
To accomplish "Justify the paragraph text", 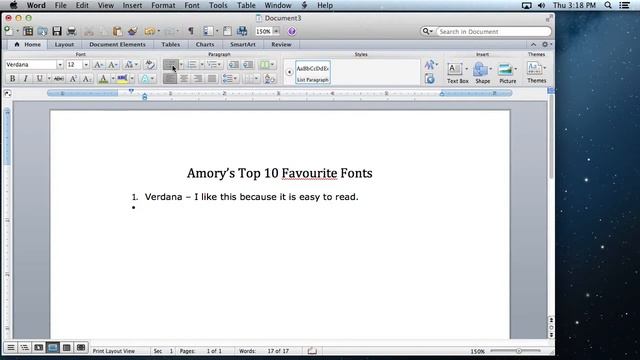I will pos(212,78).
